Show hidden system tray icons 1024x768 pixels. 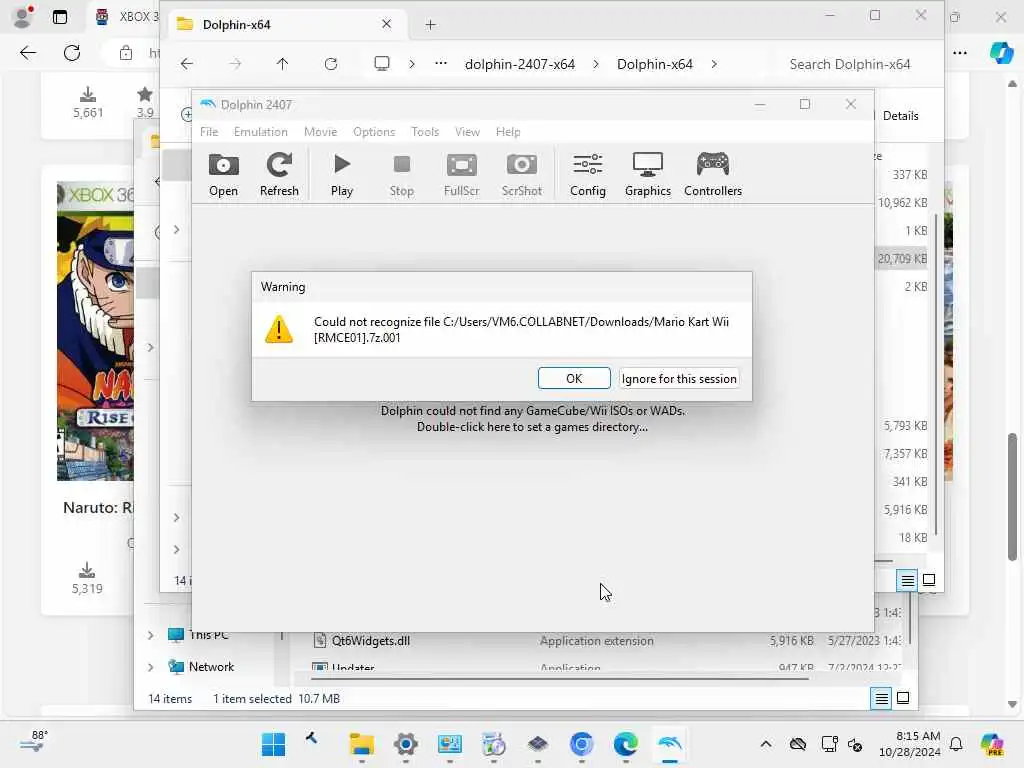point(766,744)
